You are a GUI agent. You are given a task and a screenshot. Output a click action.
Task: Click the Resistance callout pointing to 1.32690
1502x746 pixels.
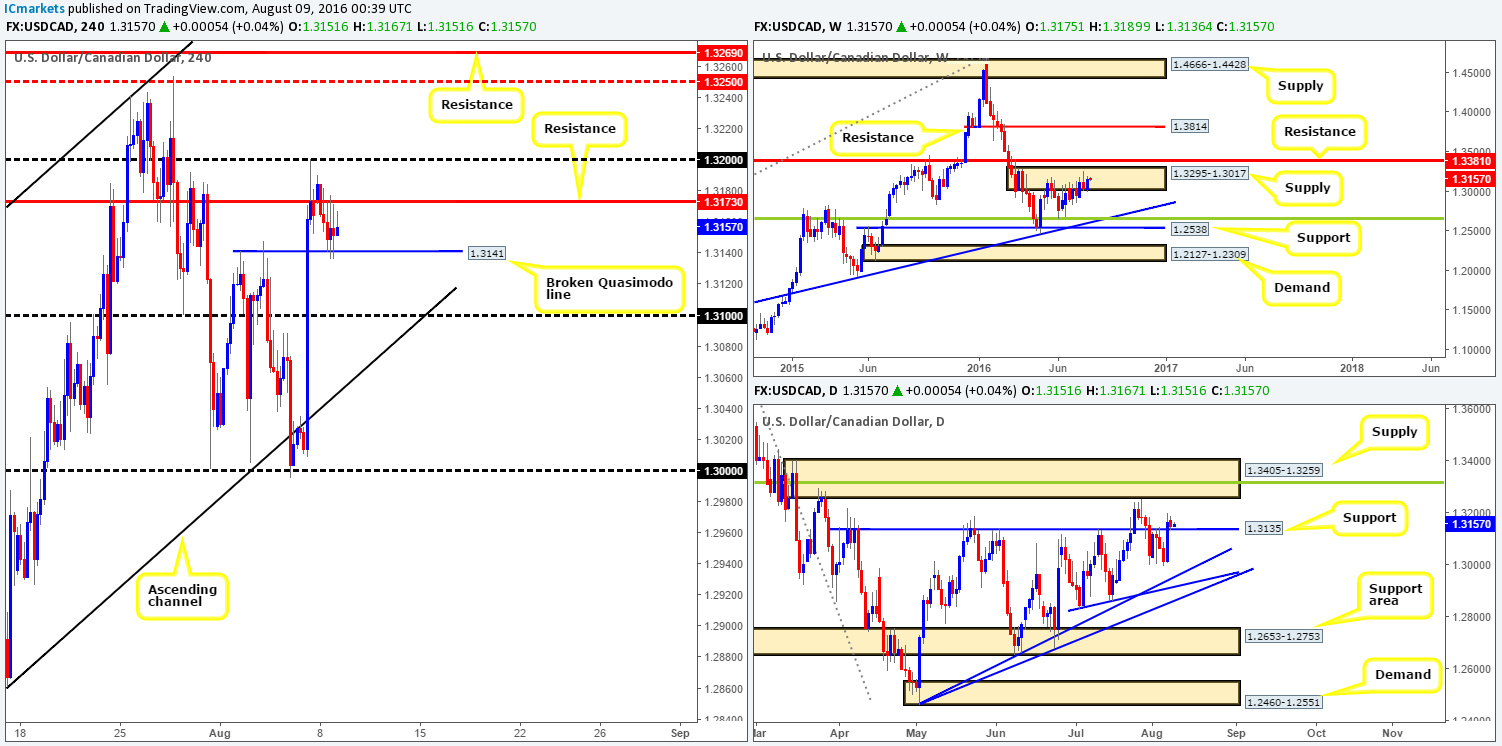pos(475,103)
